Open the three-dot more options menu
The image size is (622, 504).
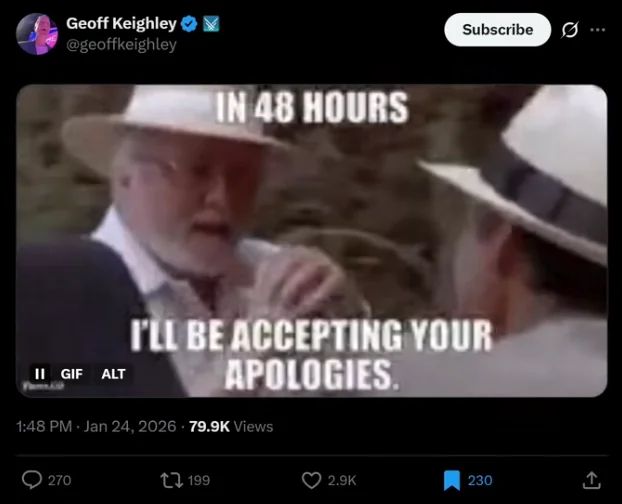pyautogui.click(x=598, y=30)
